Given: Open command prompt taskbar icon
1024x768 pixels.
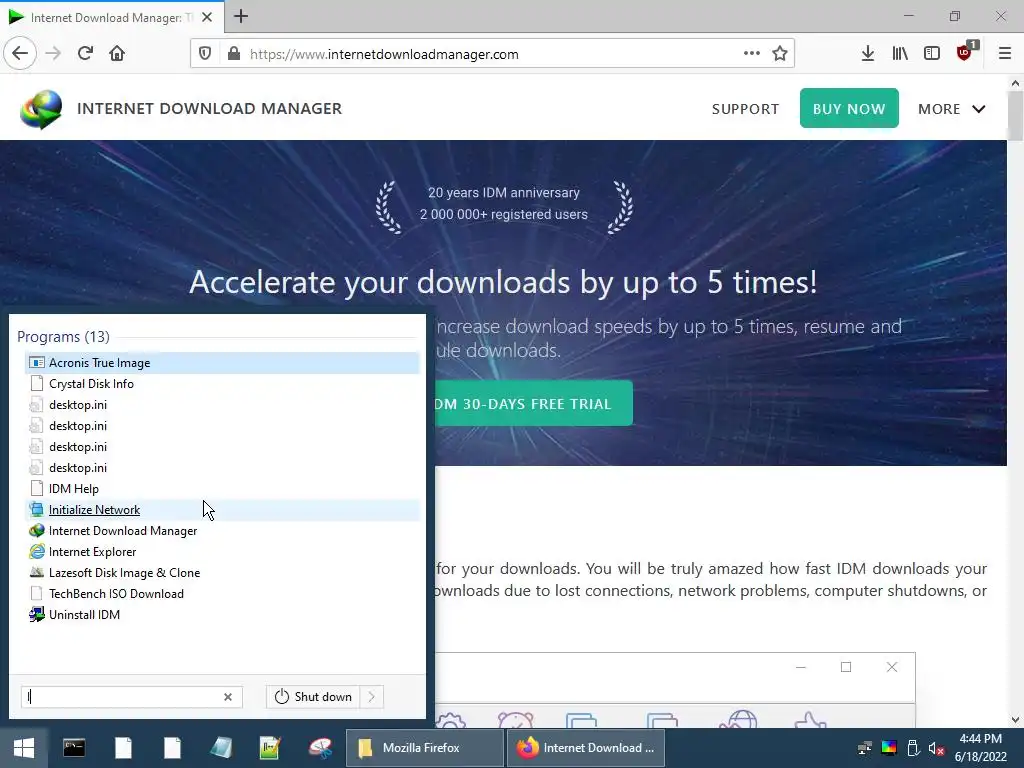Looking at the screenshot, I should click(74, 748).
